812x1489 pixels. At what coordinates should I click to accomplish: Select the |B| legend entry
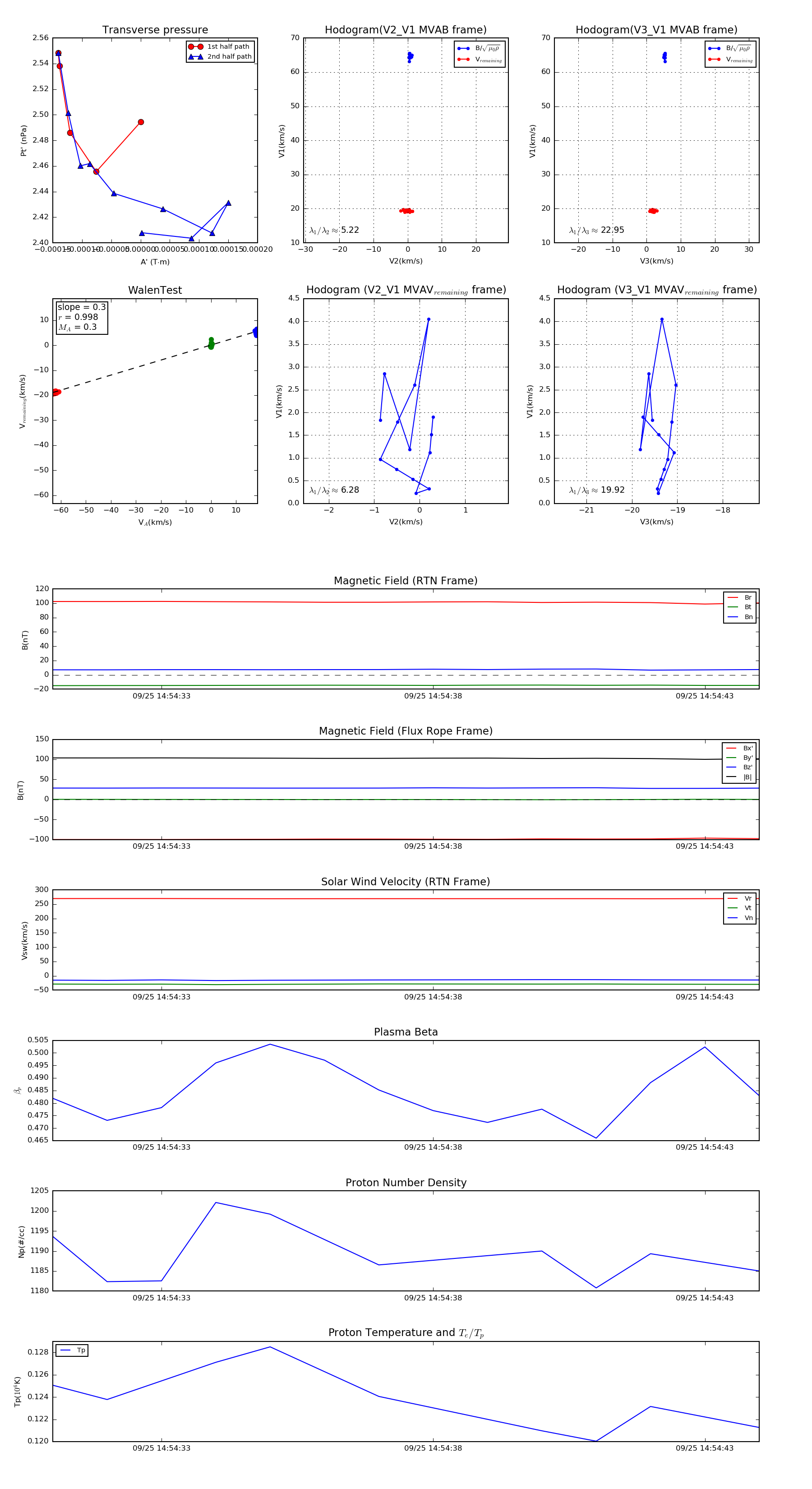pos(739,777)
